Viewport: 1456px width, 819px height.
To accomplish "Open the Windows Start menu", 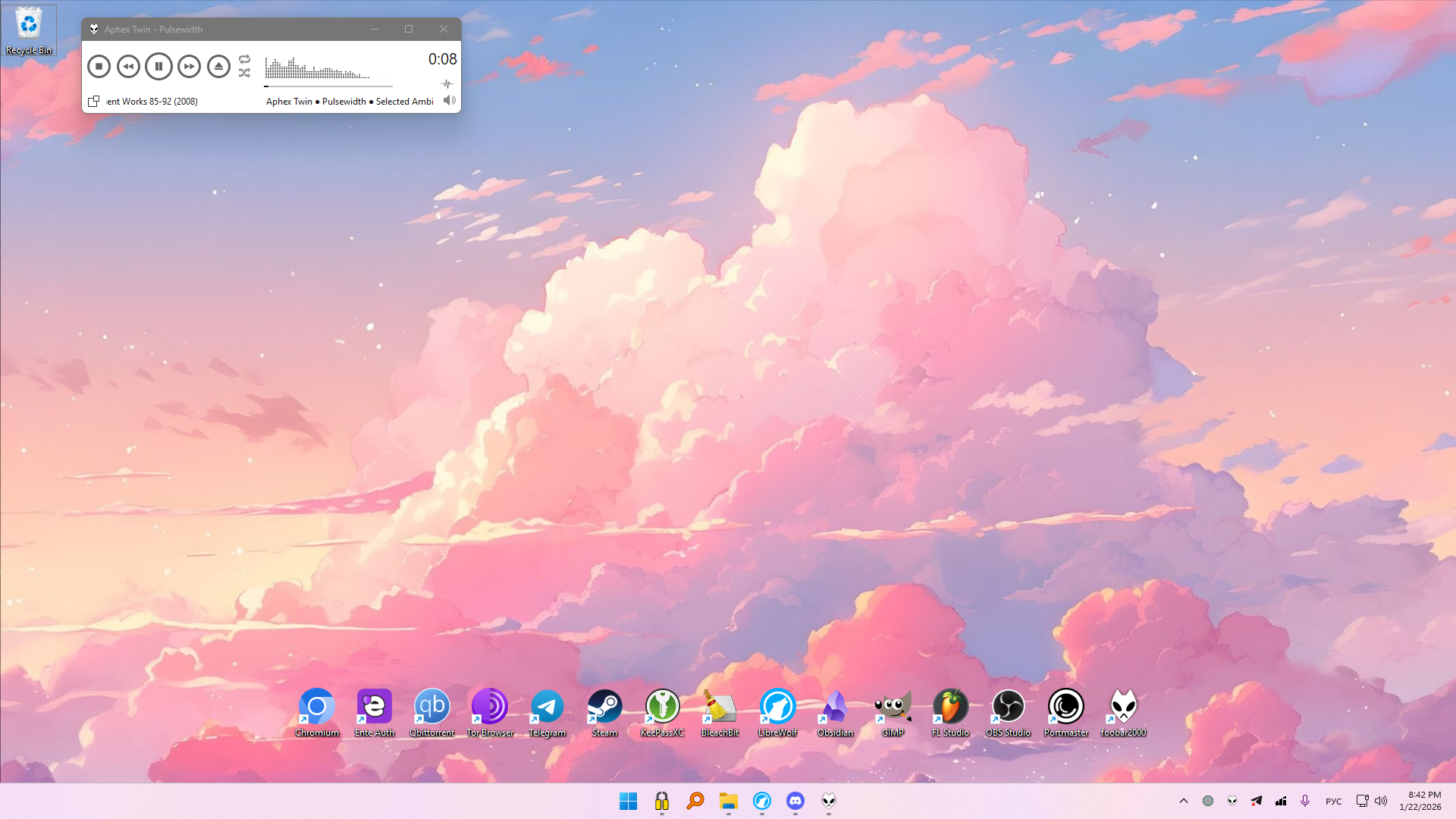I will 628,801.
